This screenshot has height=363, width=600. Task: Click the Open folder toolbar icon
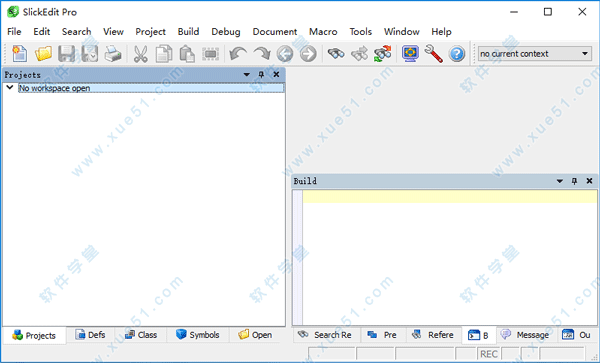tap(43, 54)
